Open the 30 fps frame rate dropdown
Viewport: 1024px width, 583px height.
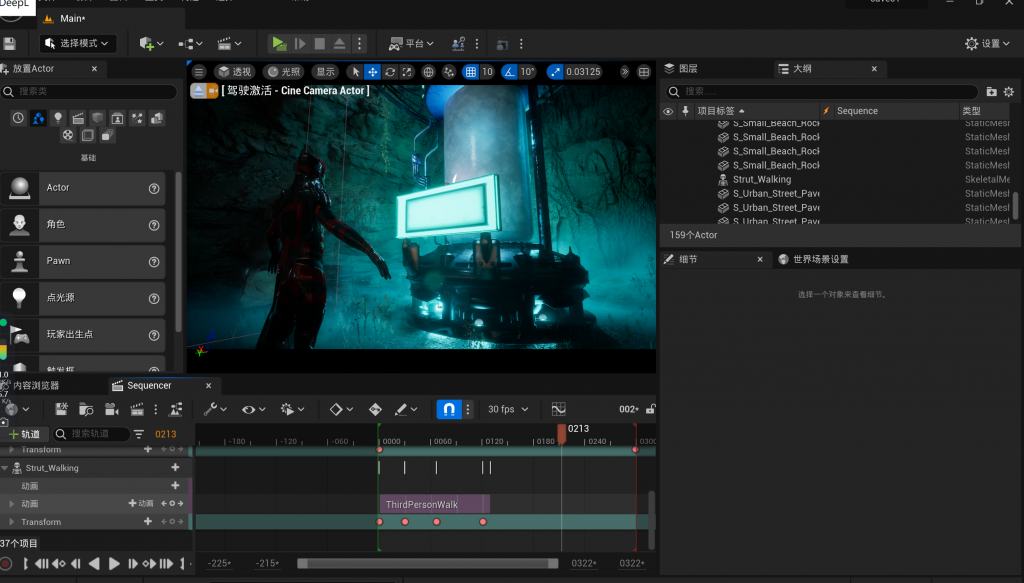(508, 409)
